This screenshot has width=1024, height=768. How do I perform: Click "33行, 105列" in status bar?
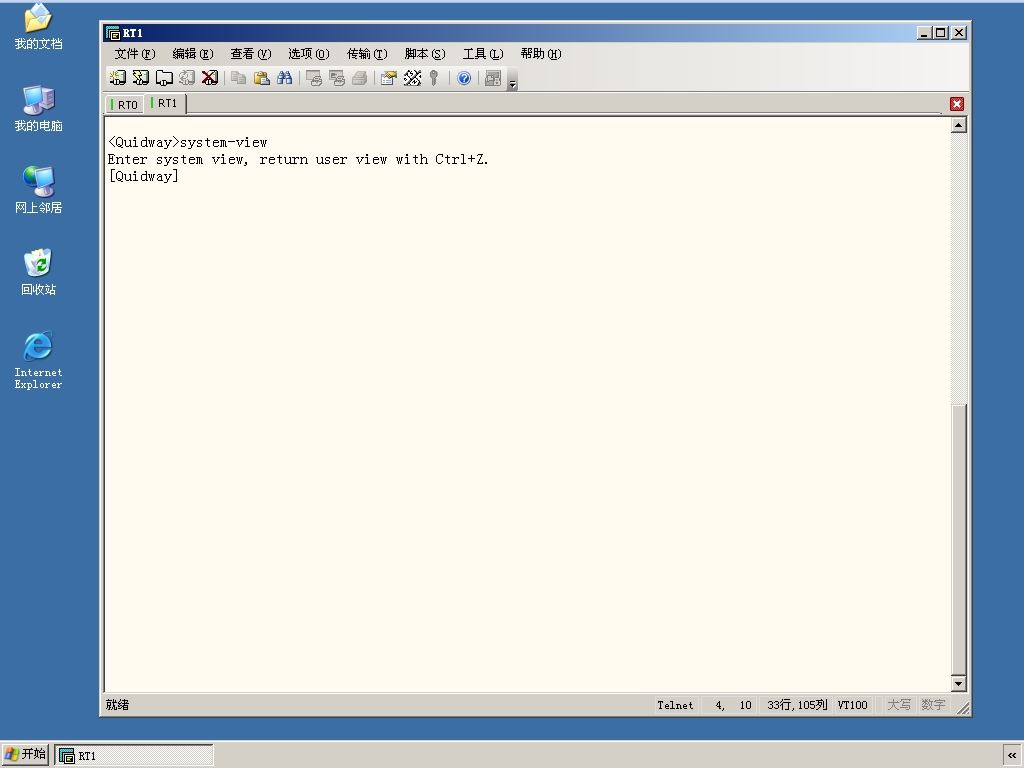pos(797,705)
